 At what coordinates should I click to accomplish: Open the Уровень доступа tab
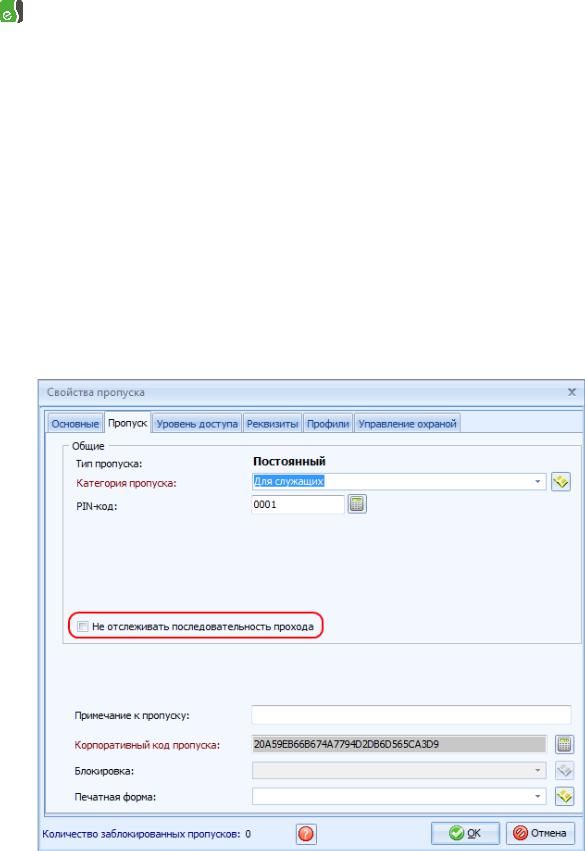197,424
